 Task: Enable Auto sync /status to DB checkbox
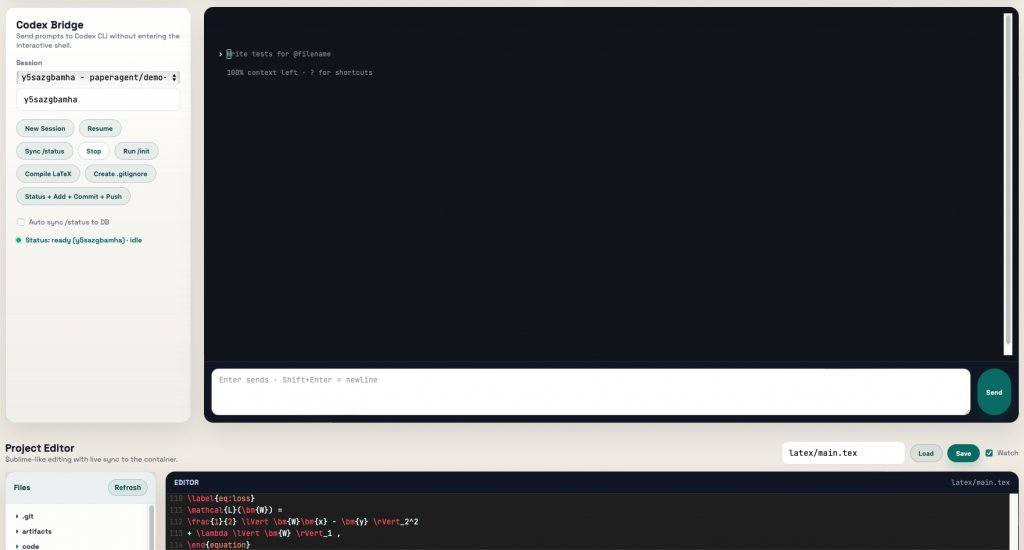[21, 222]
